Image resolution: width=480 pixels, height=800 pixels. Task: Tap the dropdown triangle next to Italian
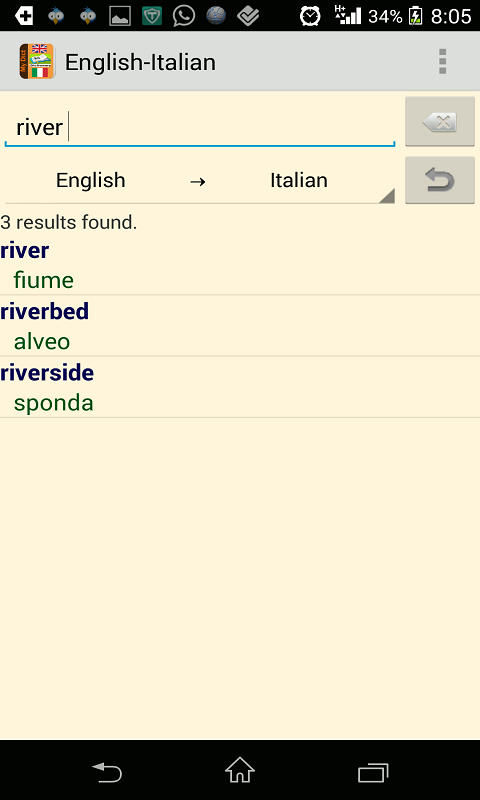(387, 196)
